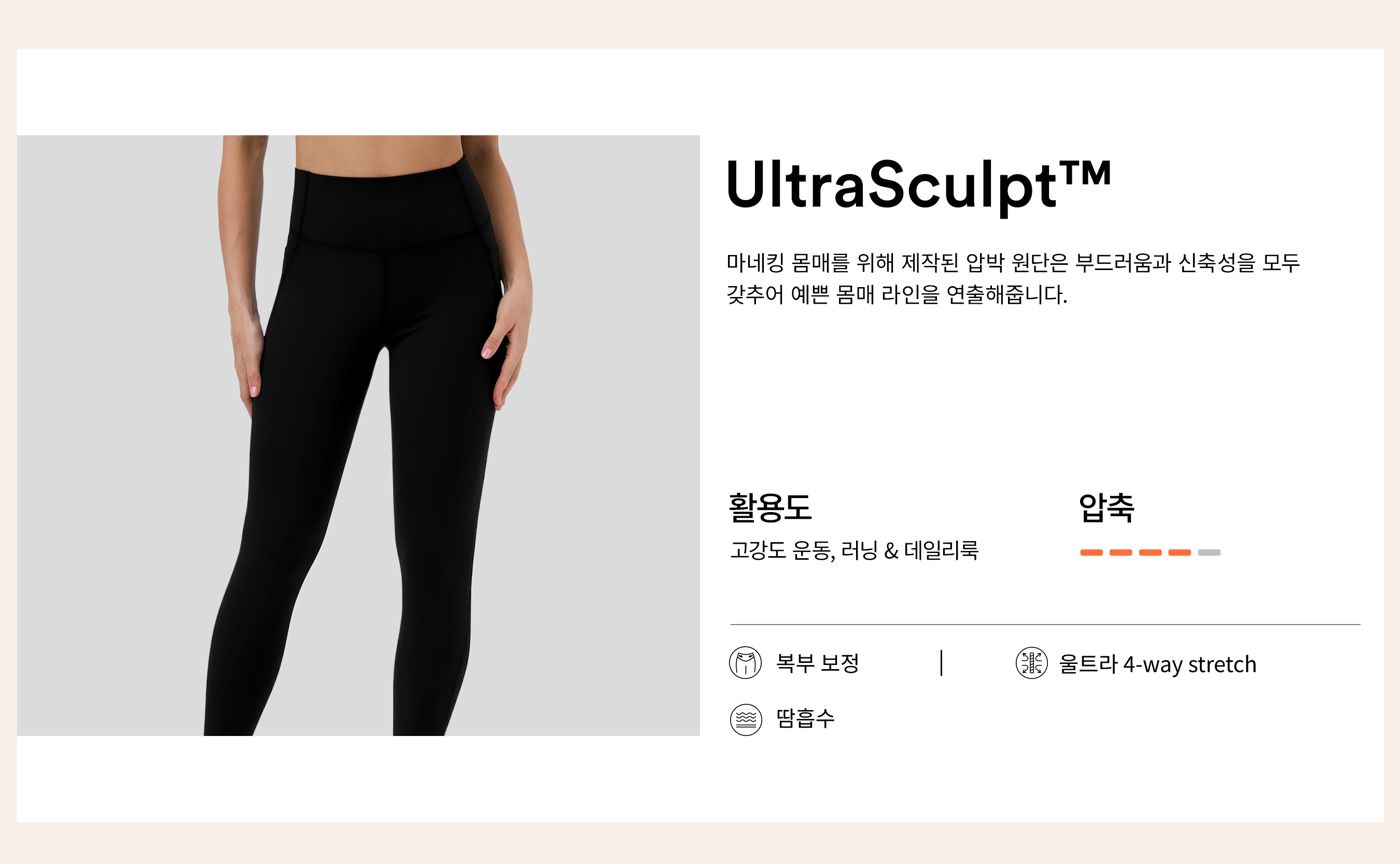Open the black leggings product photo
Screen dimensions: 1400x864
(358, 435)
